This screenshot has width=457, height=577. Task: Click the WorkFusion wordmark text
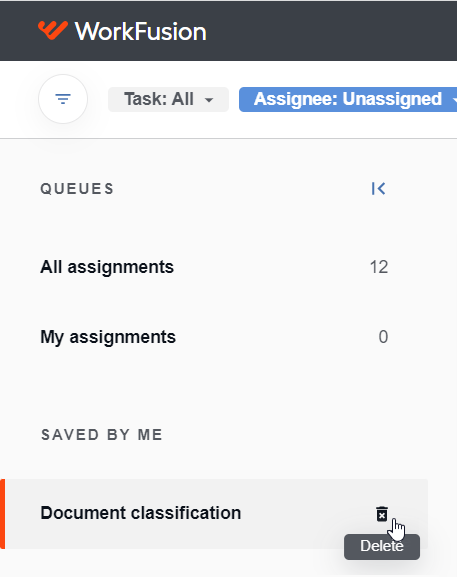pos(141,31)
